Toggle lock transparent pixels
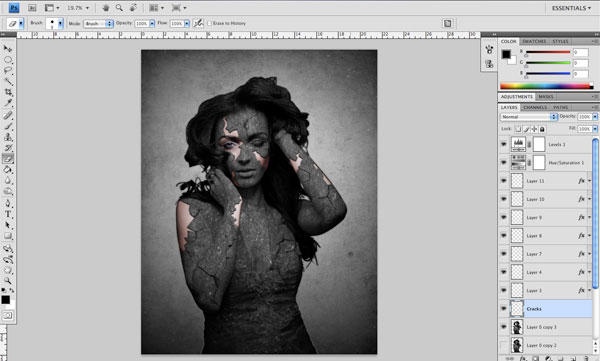The image size is (600, 361). click(518, 129)
